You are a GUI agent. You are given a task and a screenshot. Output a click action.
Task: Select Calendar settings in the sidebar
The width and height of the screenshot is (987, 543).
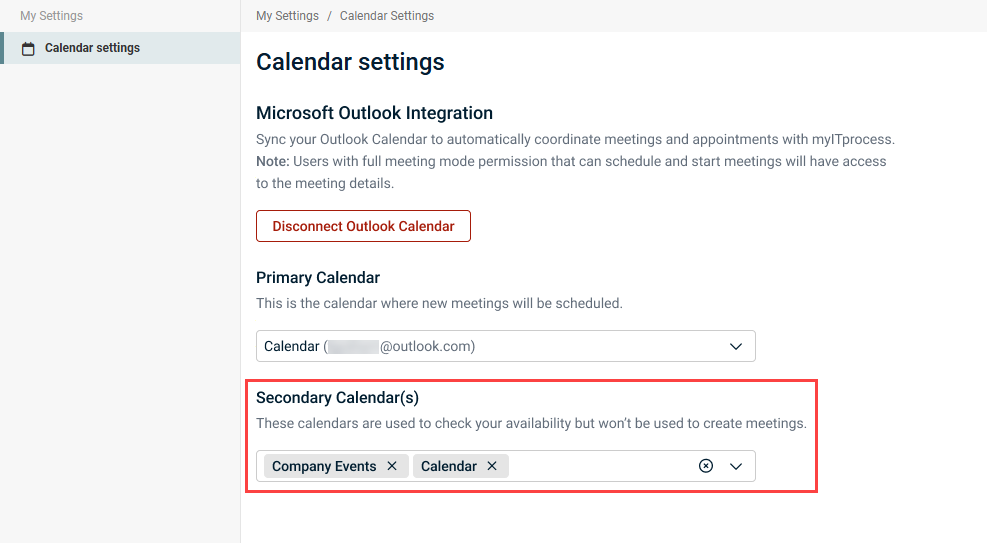coord(92,48)
